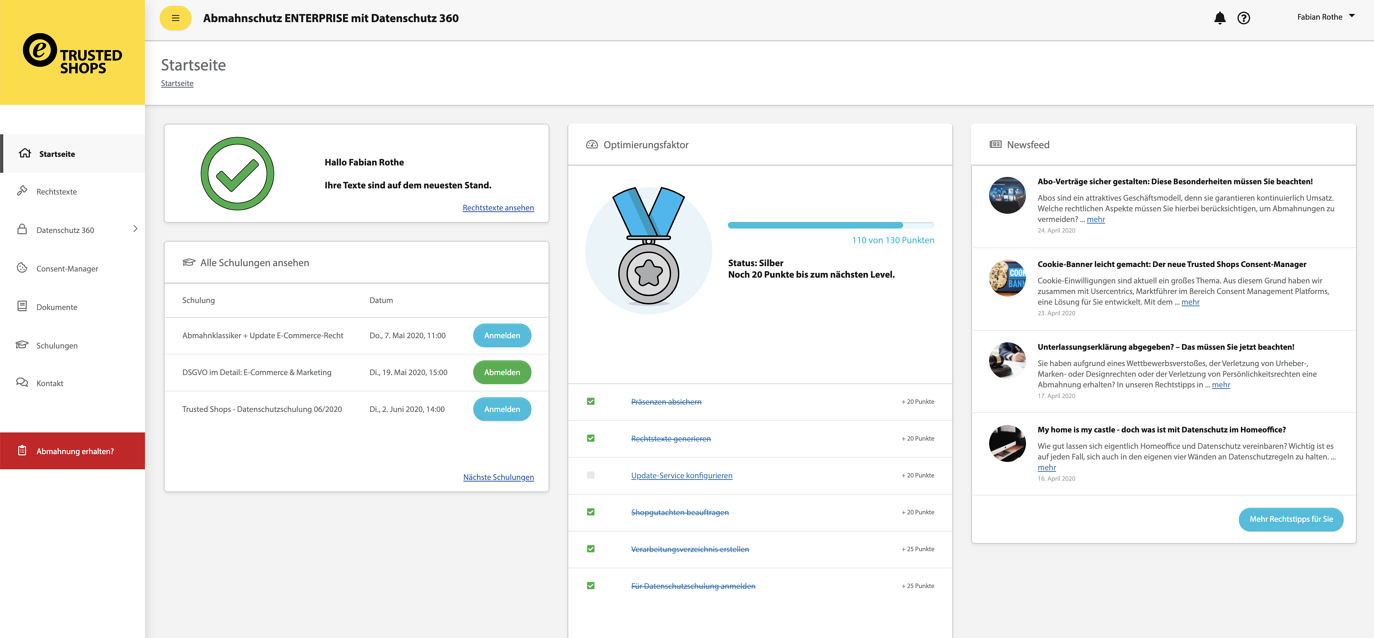Click the newspaper icon beside Newsfeed
Viewport: 1374px width, 638px height.
click(x=996, y=145)
